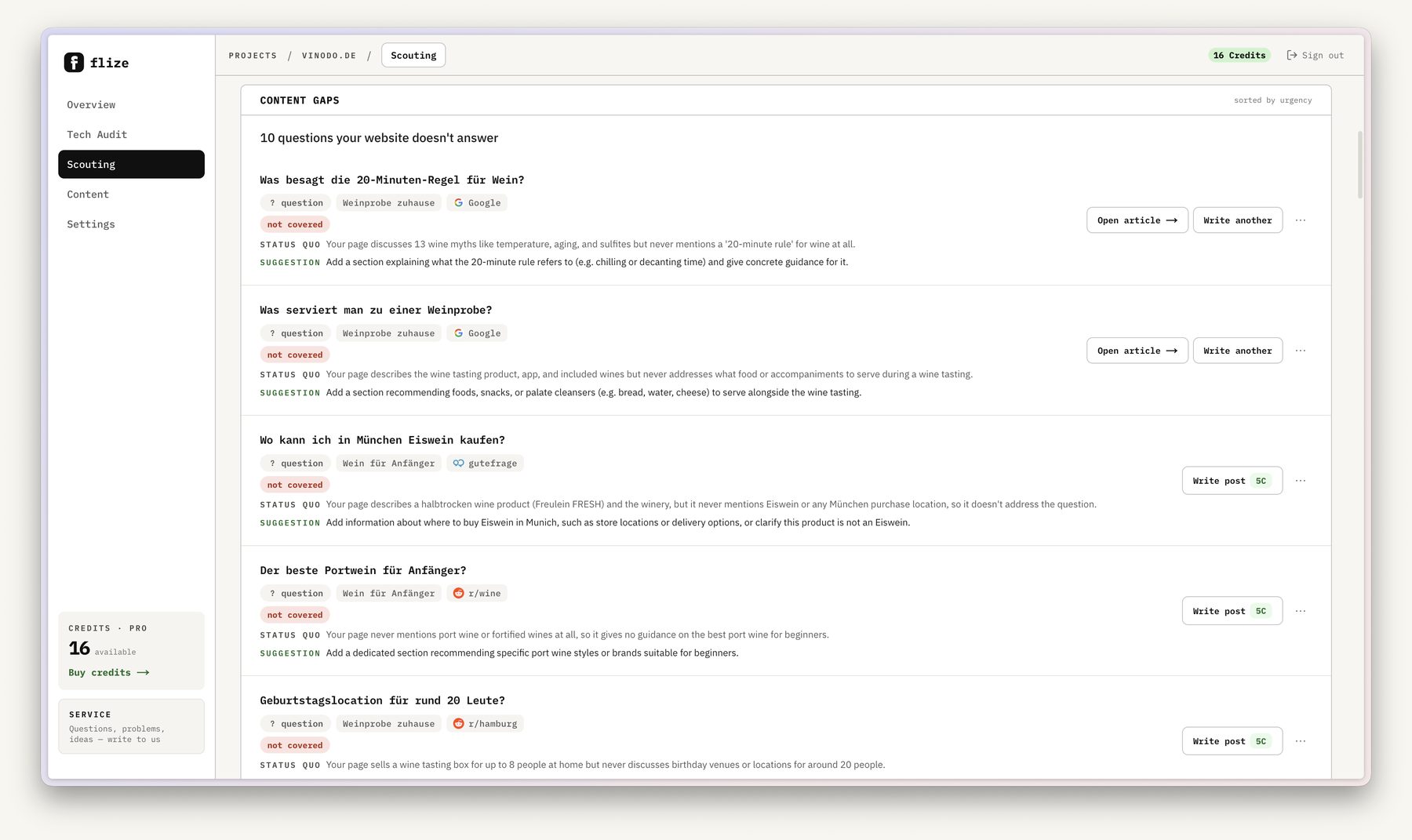Write post for München Eiswein question
1412x840 pixels.
point(1232,481)
